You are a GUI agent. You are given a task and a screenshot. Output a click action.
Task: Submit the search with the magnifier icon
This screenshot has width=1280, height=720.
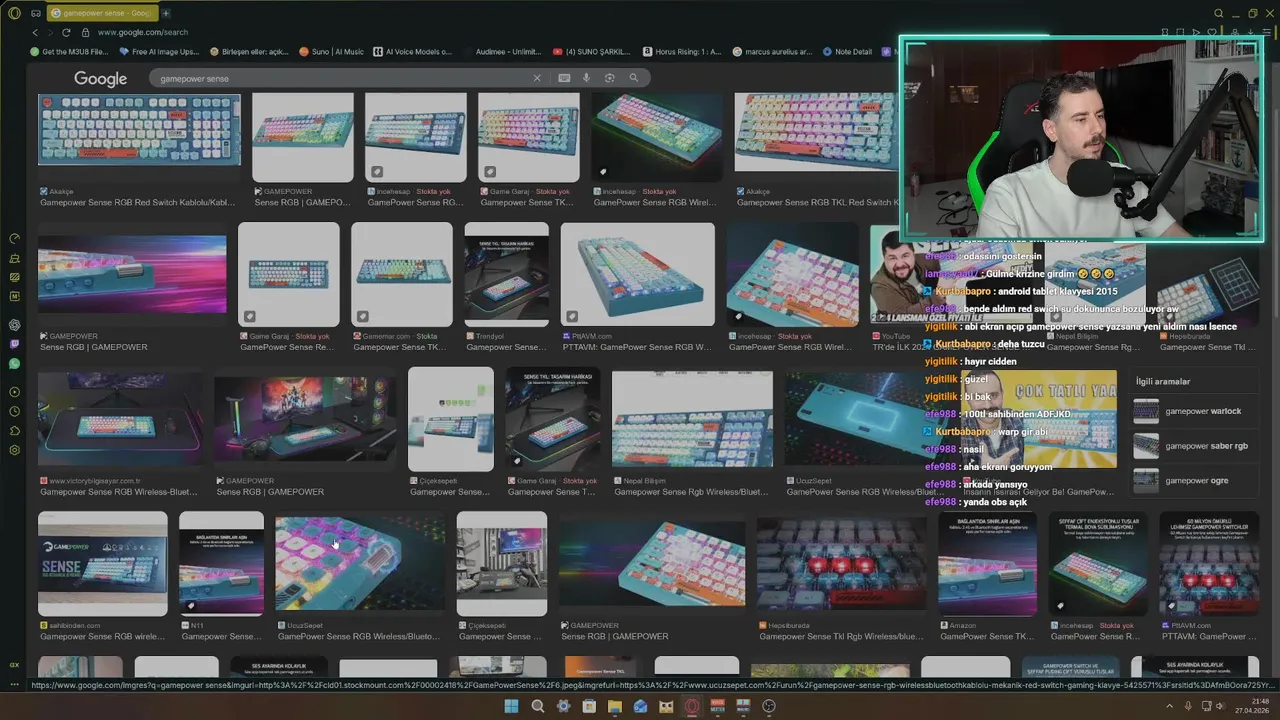(x=633, y=78)
